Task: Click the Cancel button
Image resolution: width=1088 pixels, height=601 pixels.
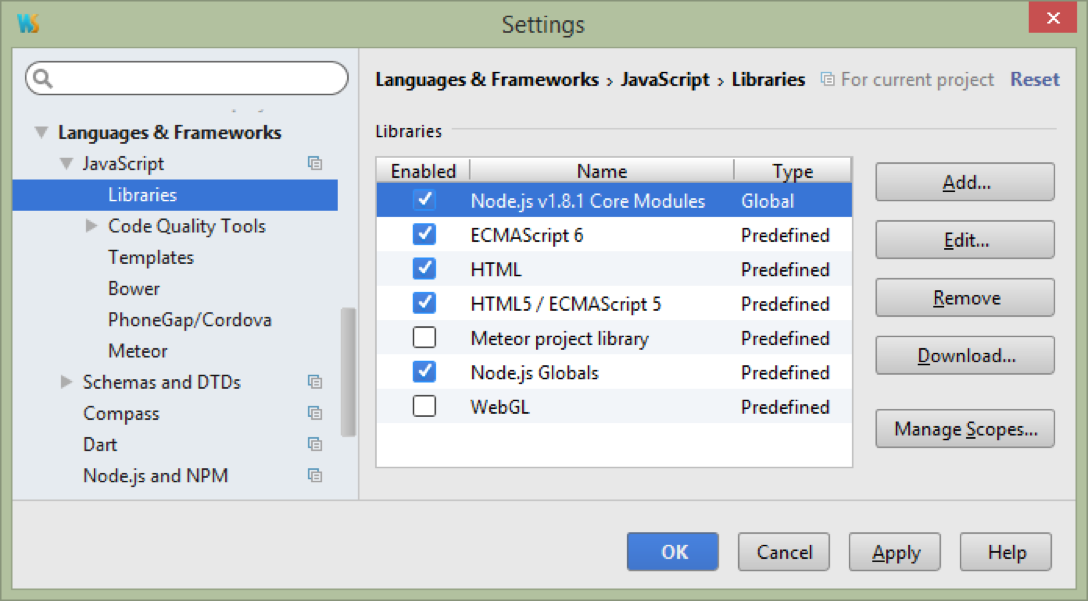Action: point(783,552)
